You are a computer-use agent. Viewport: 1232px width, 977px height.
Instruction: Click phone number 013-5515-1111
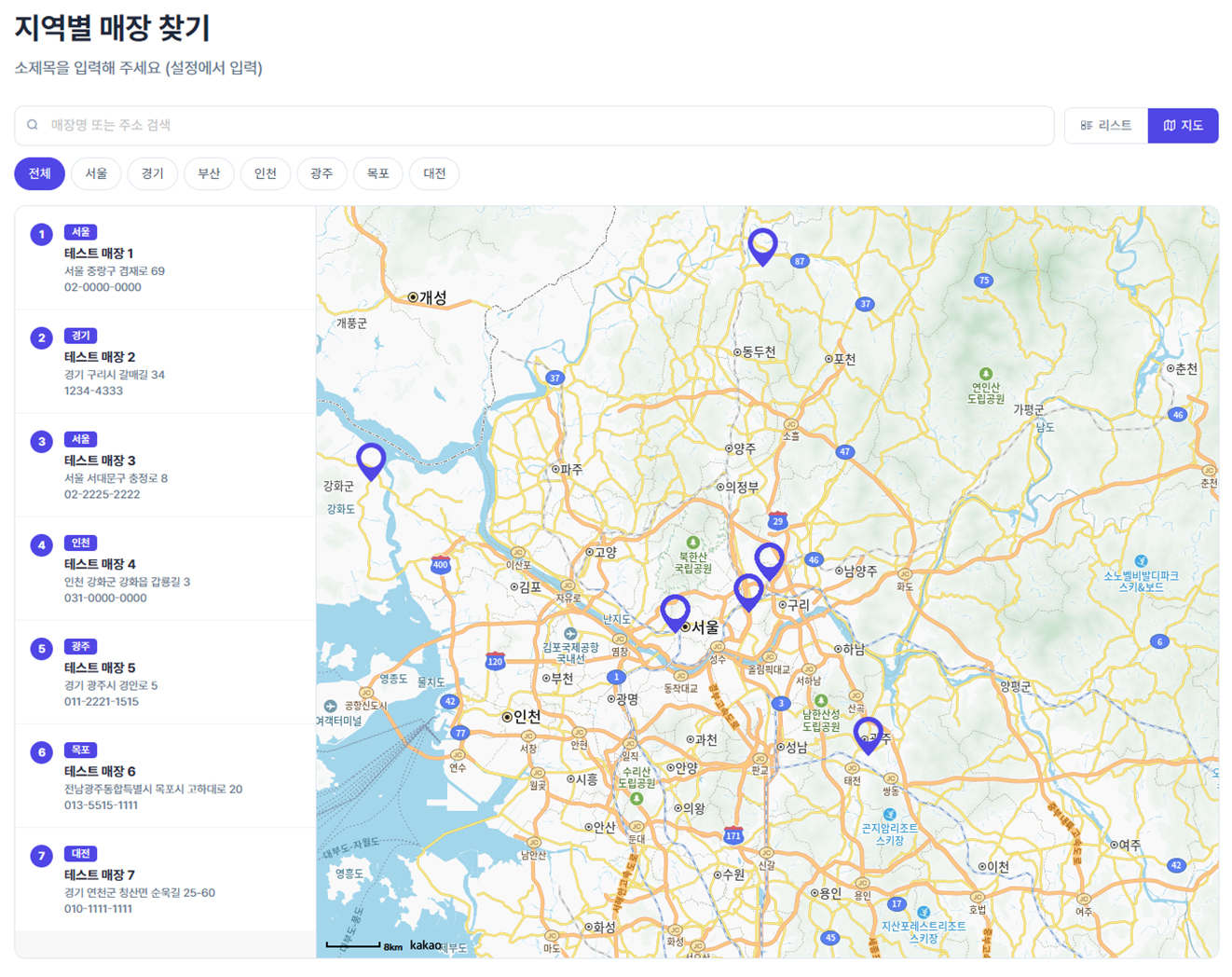[x=102, y=805]
